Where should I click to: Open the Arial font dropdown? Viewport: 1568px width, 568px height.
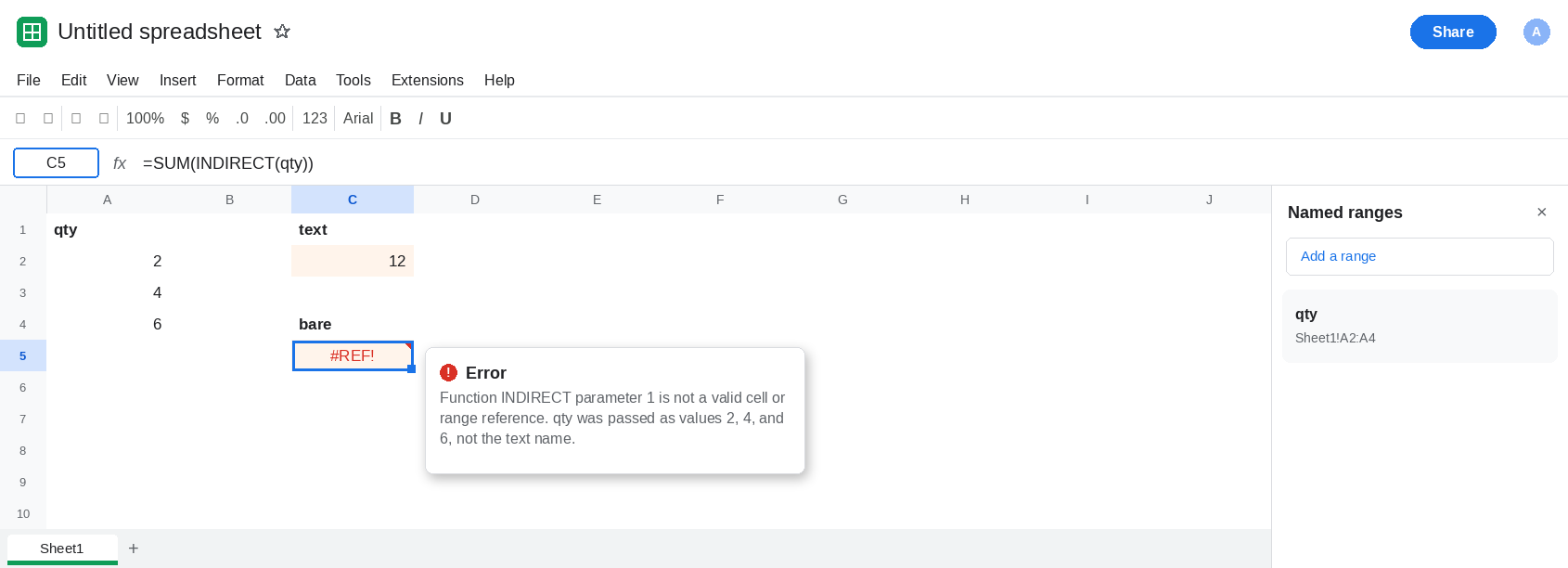(x=358, y=119)
